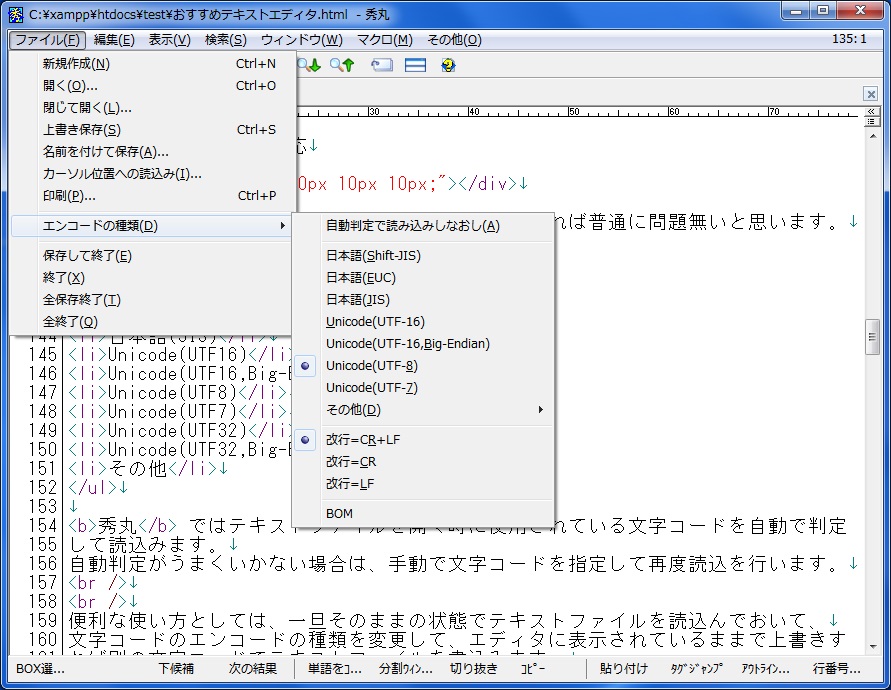Choose 保存して終了(E) menu entry
Viewport: 891px width, 690px height.
[152, 256]
